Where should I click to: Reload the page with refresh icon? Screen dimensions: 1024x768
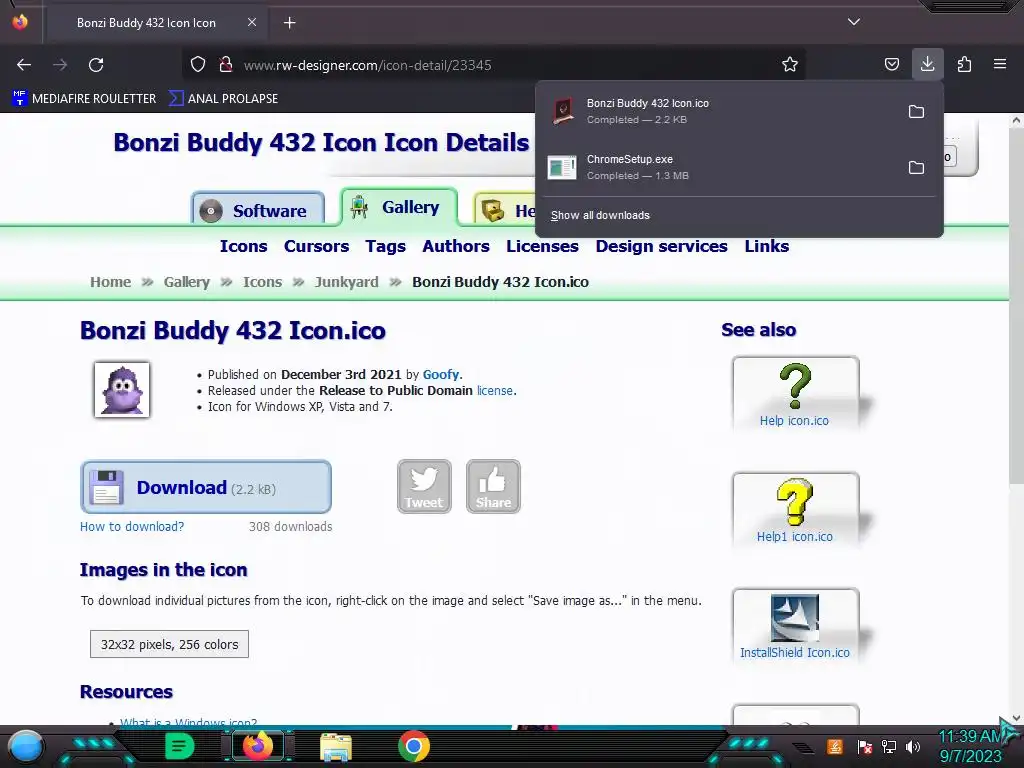point(96,65)
